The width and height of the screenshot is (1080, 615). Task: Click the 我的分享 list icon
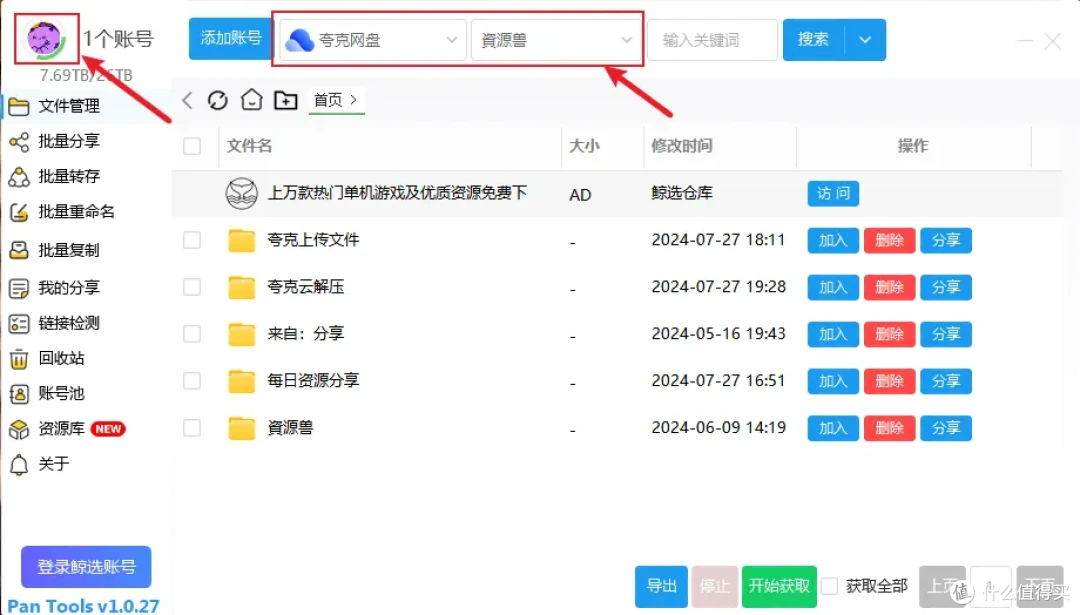(x=19, y=288)
